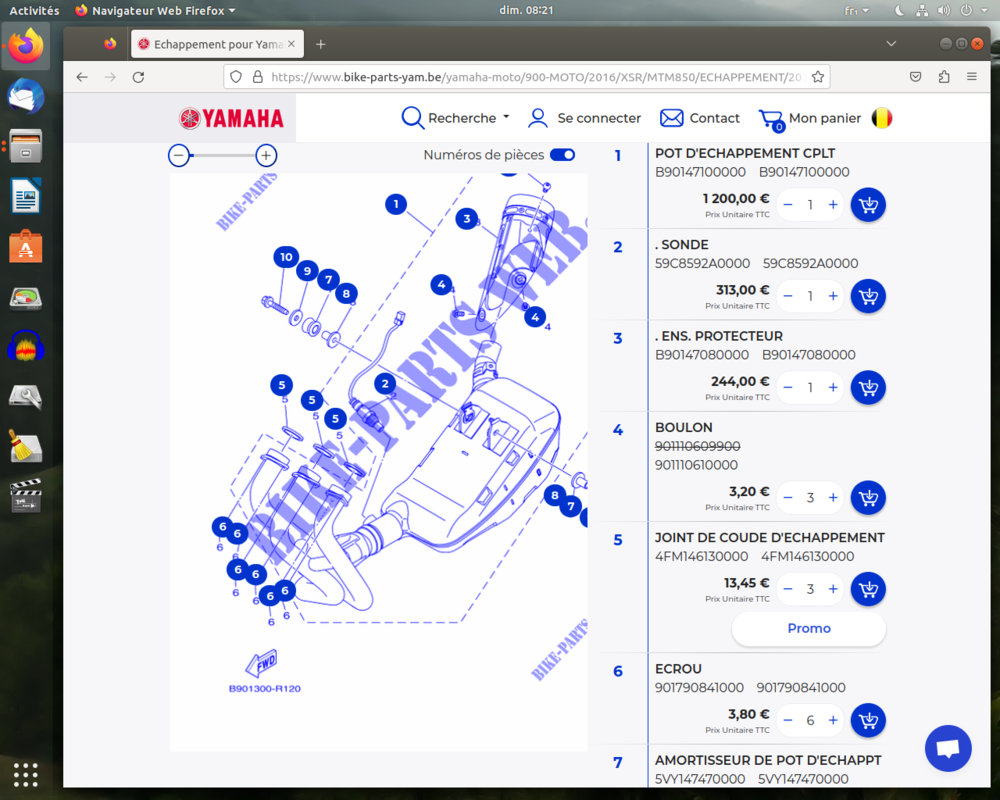The height and width of the screenshot is (800, 1000).
Task: Open Audacity from the dock
Action: [26, 347]
